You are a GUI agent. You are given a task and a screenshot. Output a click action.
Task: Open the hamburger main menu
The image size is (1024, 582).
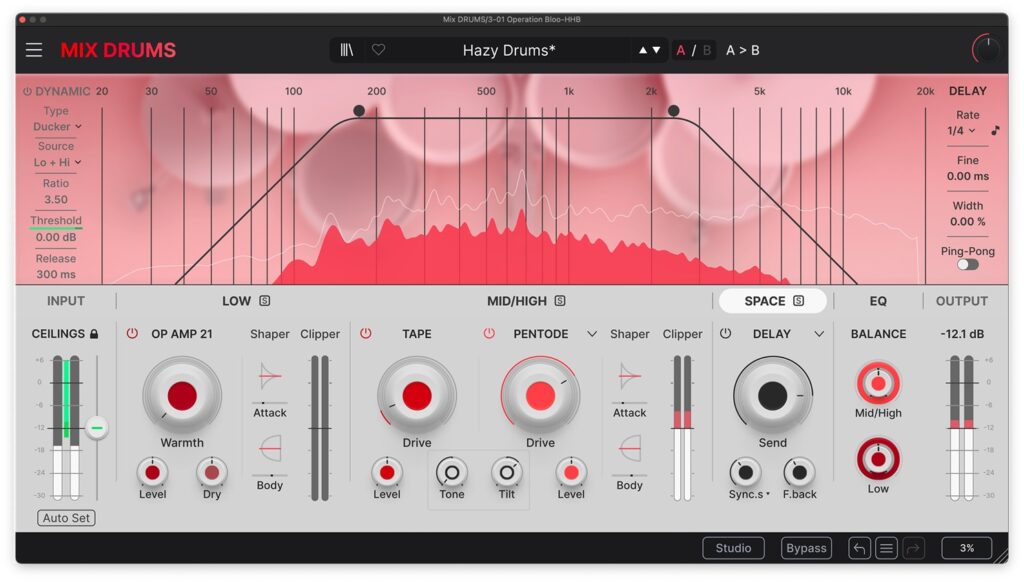[x=34, y=50]
